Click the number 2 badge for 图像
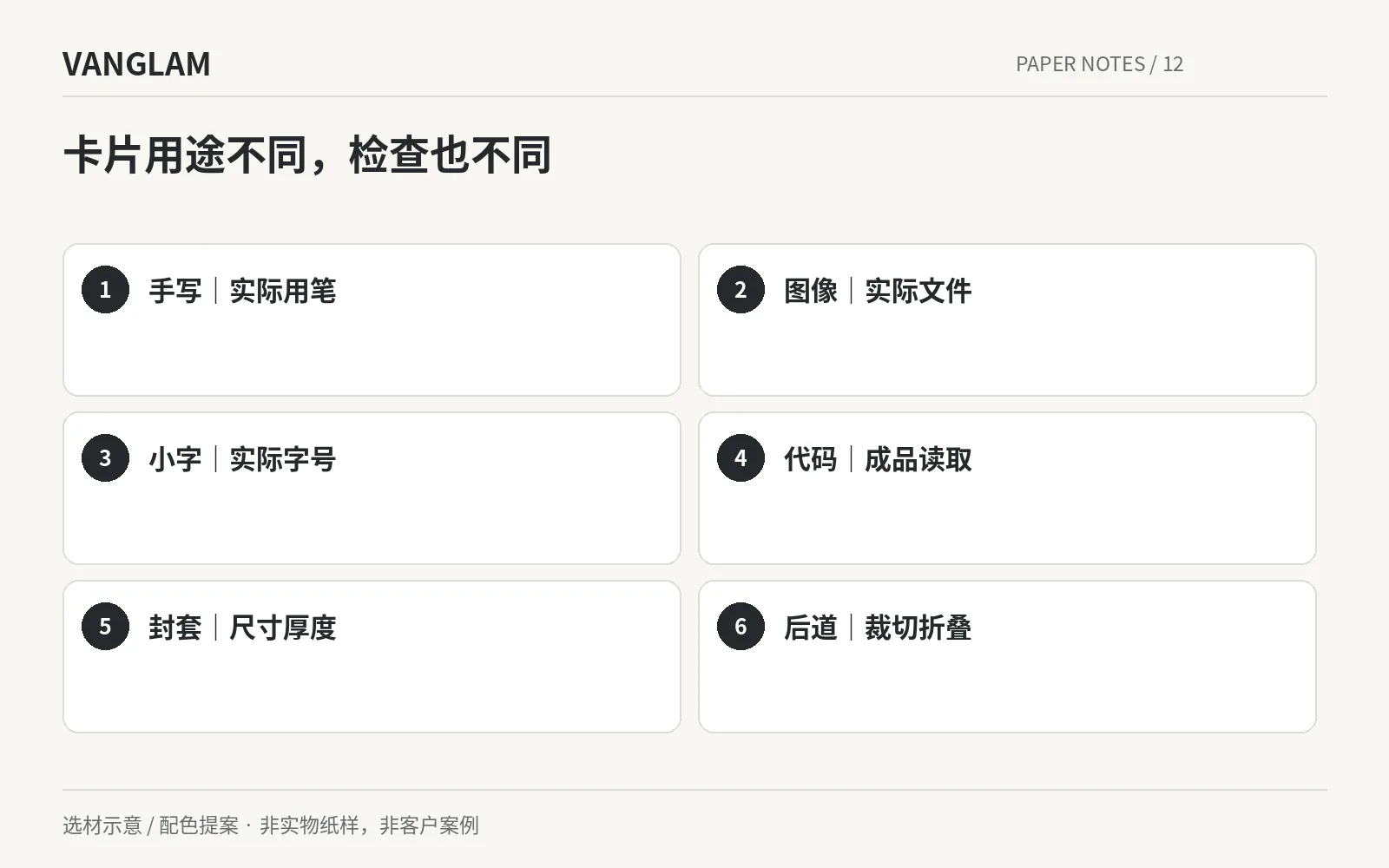The height and width of the screenshot is (868, 1389). (741, 290)
